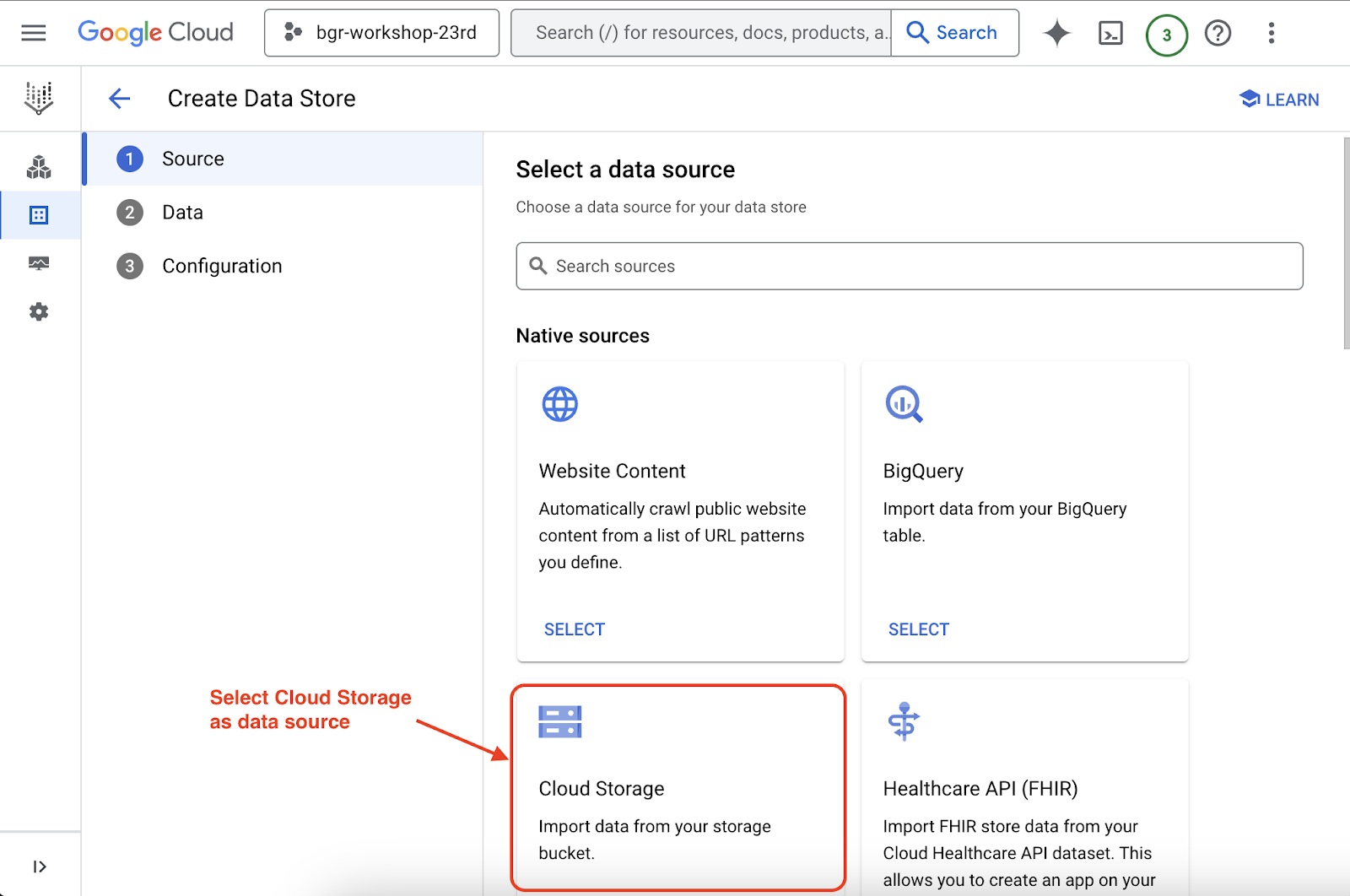Click SELECT on Website Content card

pos(574,629)
